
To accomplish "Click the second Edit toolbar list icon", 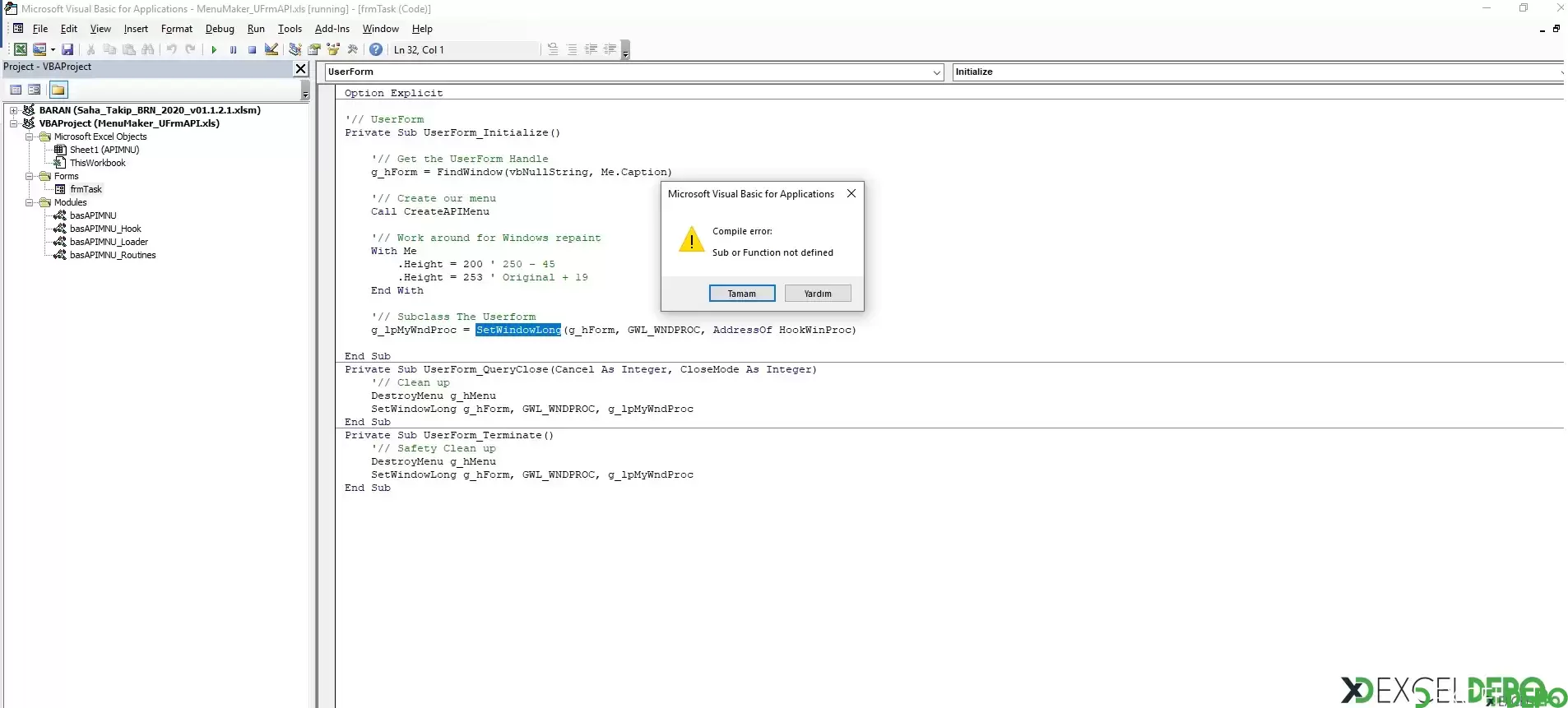I will click(572, 49).
